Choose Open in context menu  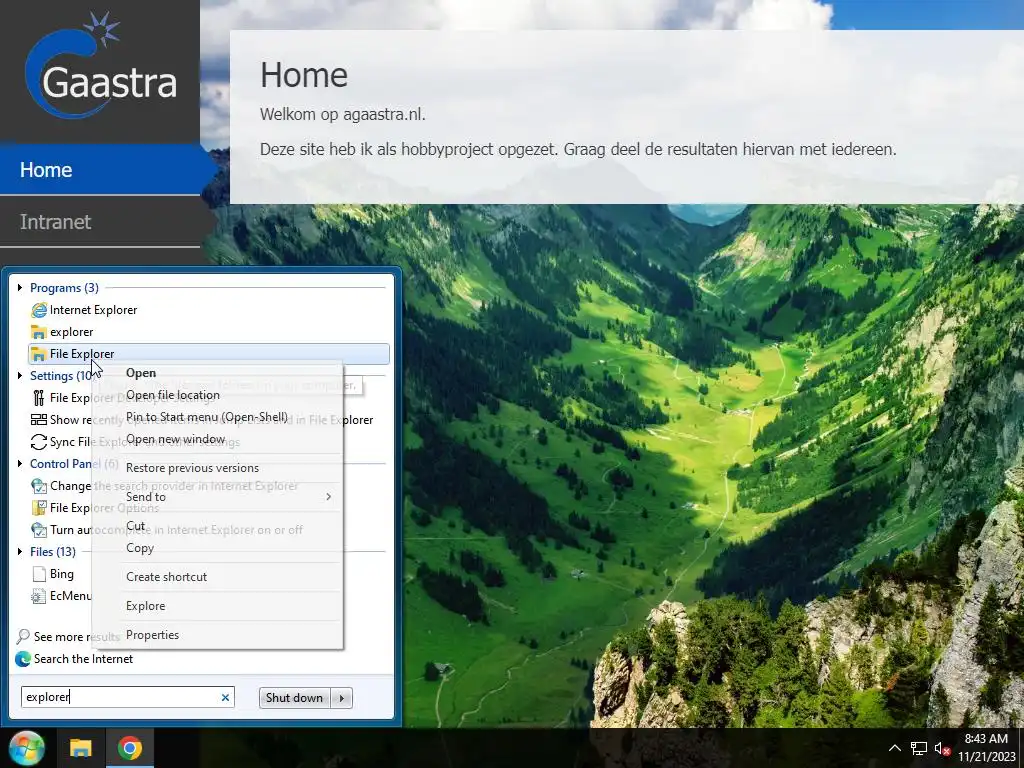(x=217, y=373)
